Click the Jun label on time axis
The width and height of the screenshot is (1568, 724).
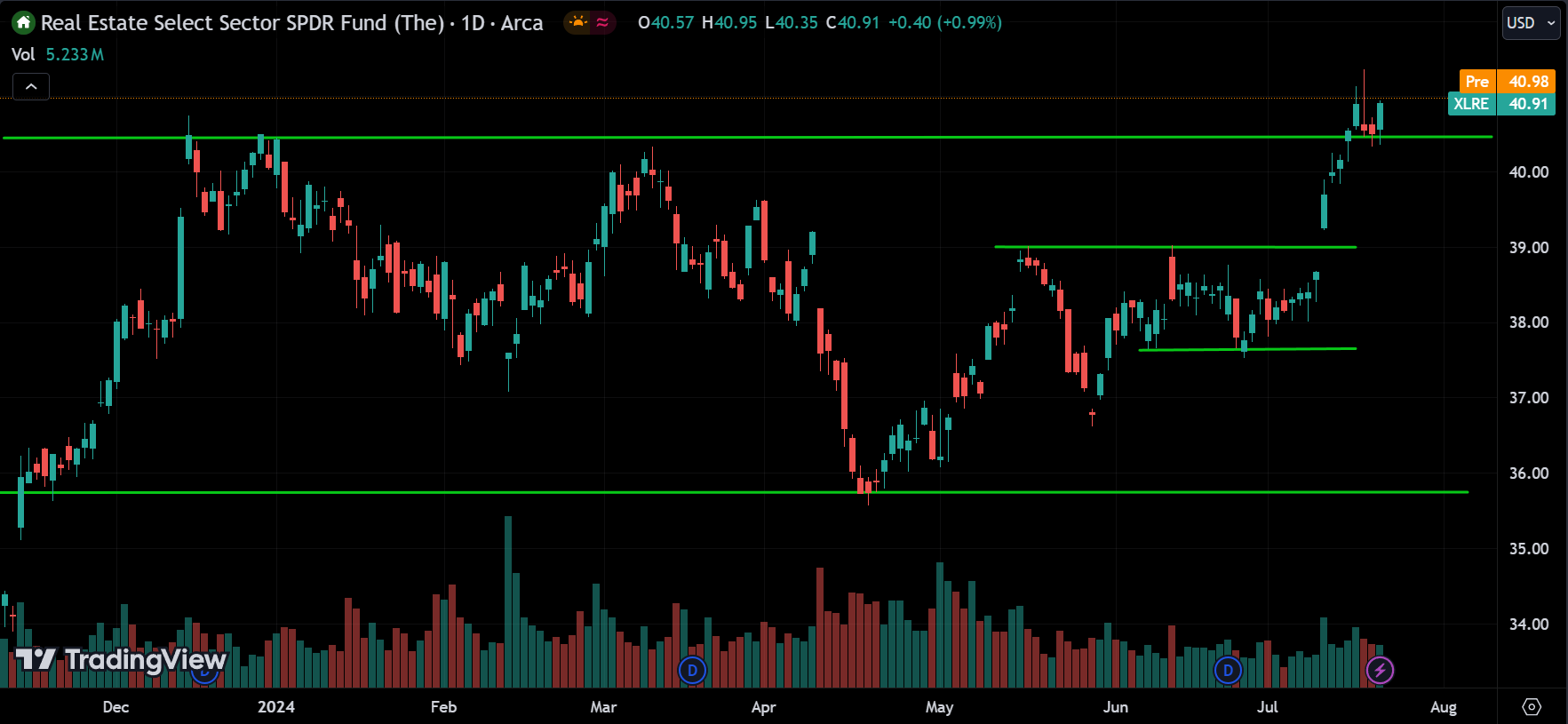click(1115, 707)
